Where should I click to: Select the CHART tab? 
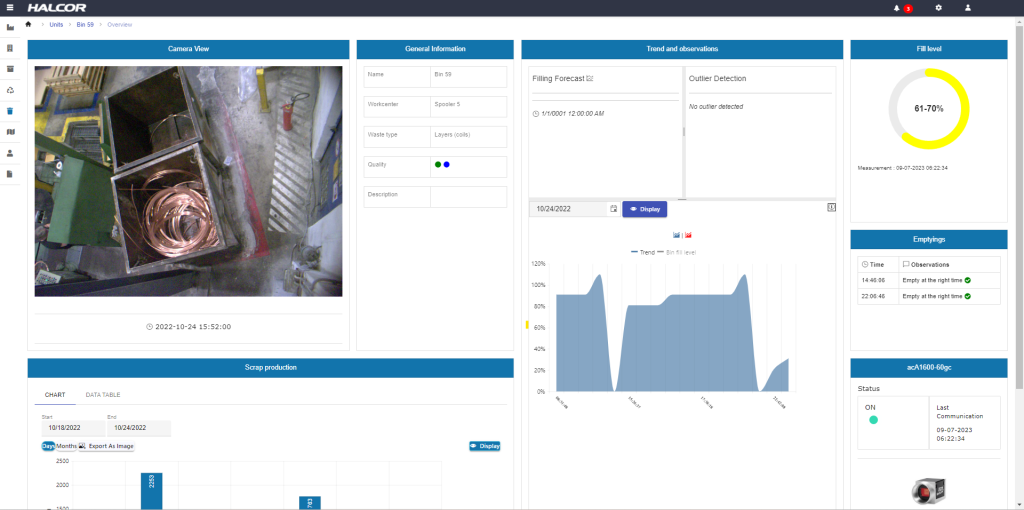point(55,395)
